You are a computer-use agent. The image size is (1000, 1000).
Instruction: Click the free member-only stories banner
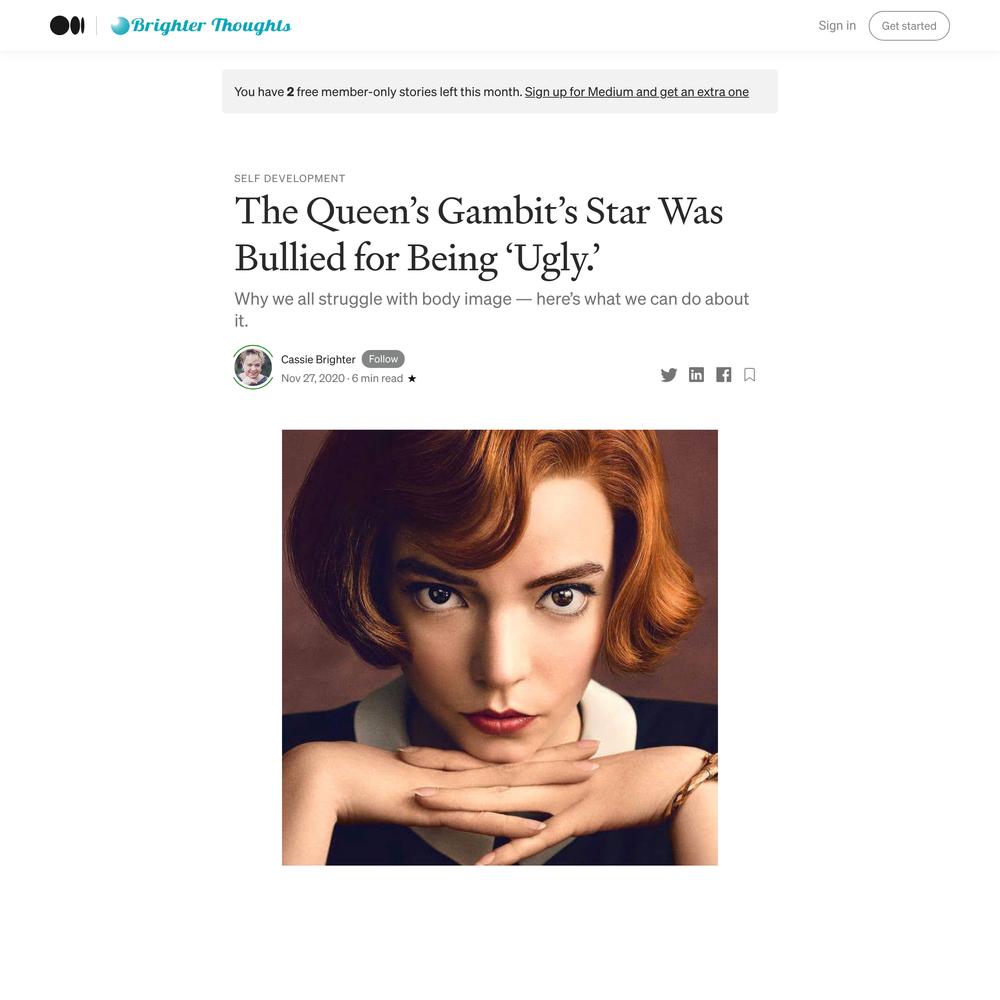[x=500, y=91]
